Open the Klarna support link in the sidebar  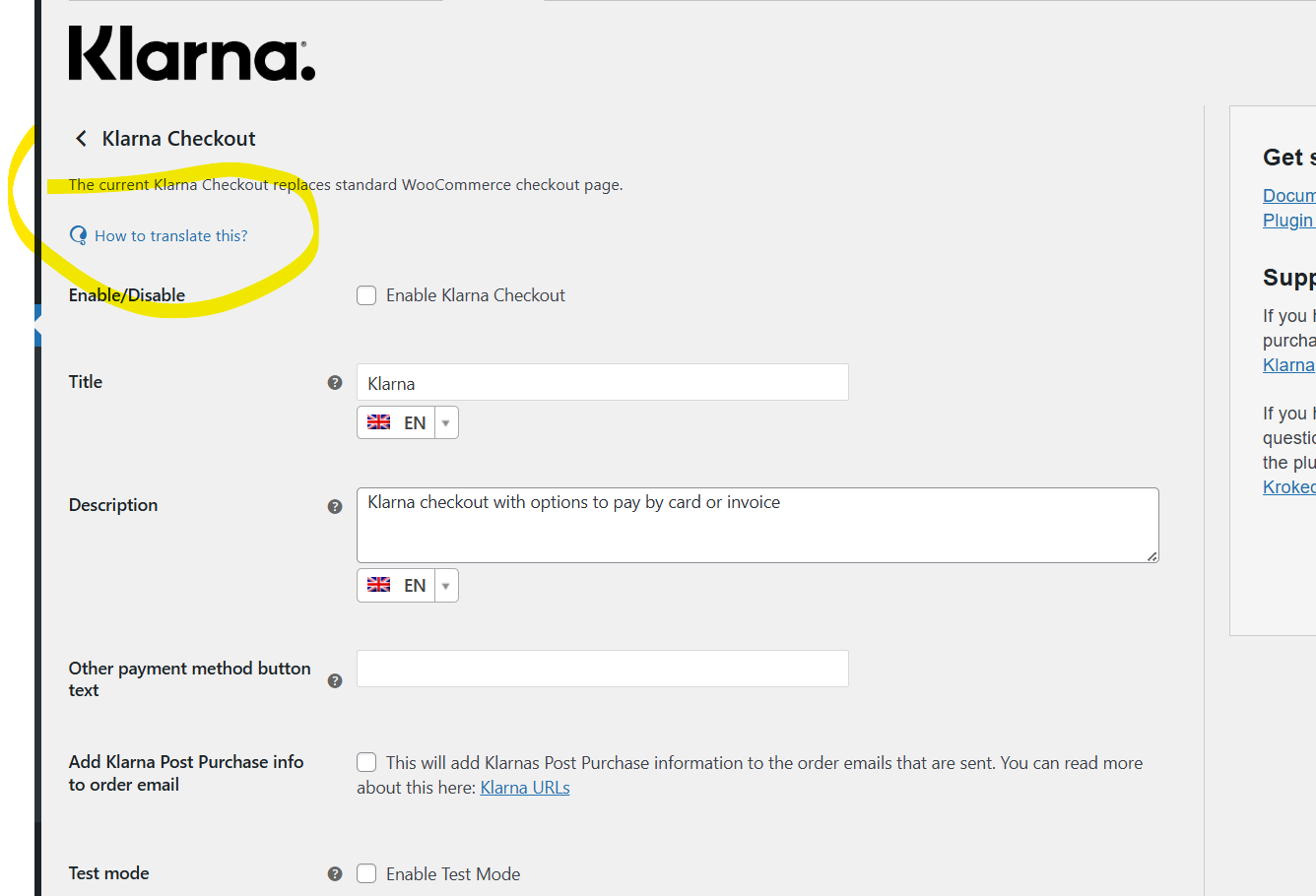coord(1289,365)
